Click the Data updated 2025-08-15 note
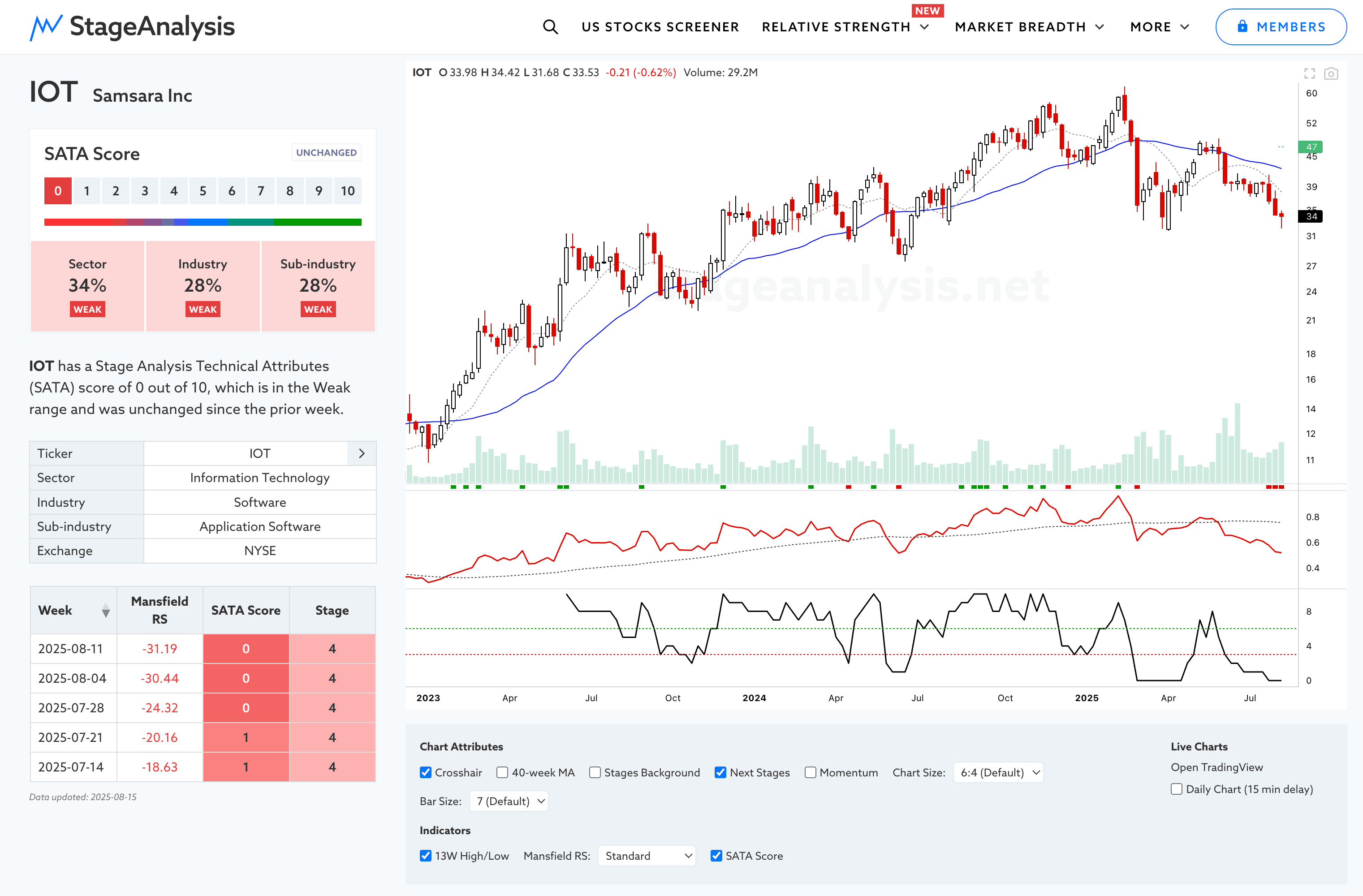Screen dimensions: 1363x896 click(83, 797)
